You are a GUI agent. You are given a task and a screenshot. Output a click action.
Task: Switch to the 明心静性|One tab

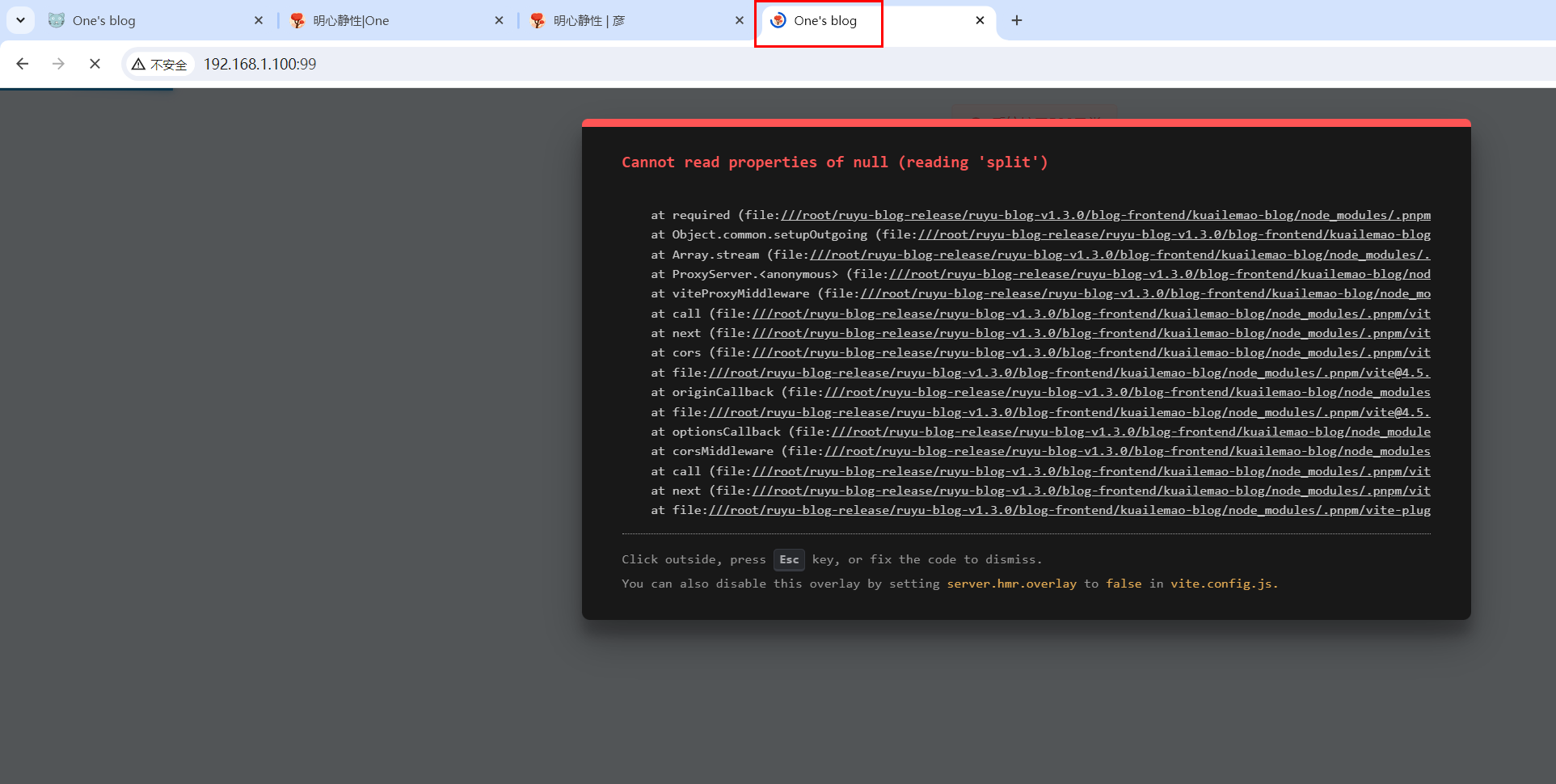pyautogui.click(x=397, y=21)
